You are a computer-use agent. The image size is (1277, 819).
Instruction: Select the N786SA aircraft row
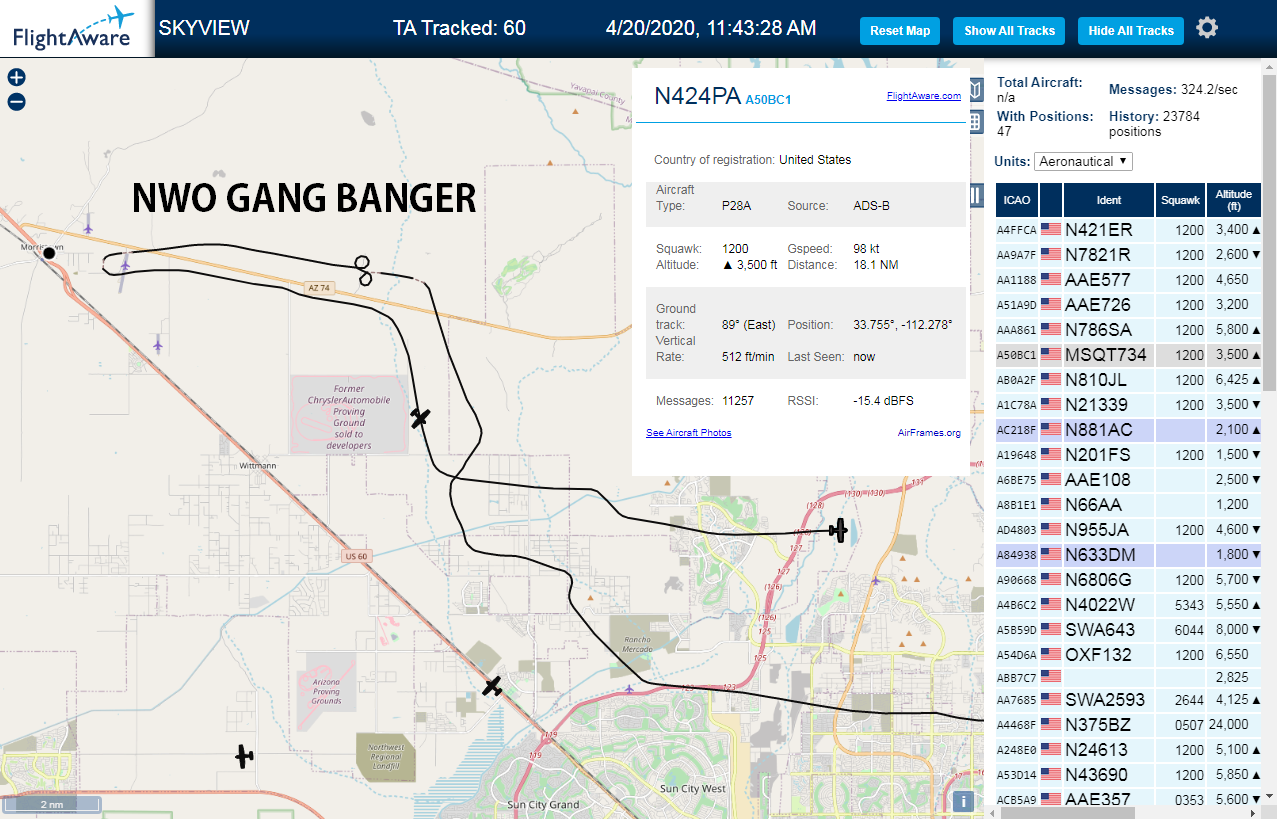1128,329
